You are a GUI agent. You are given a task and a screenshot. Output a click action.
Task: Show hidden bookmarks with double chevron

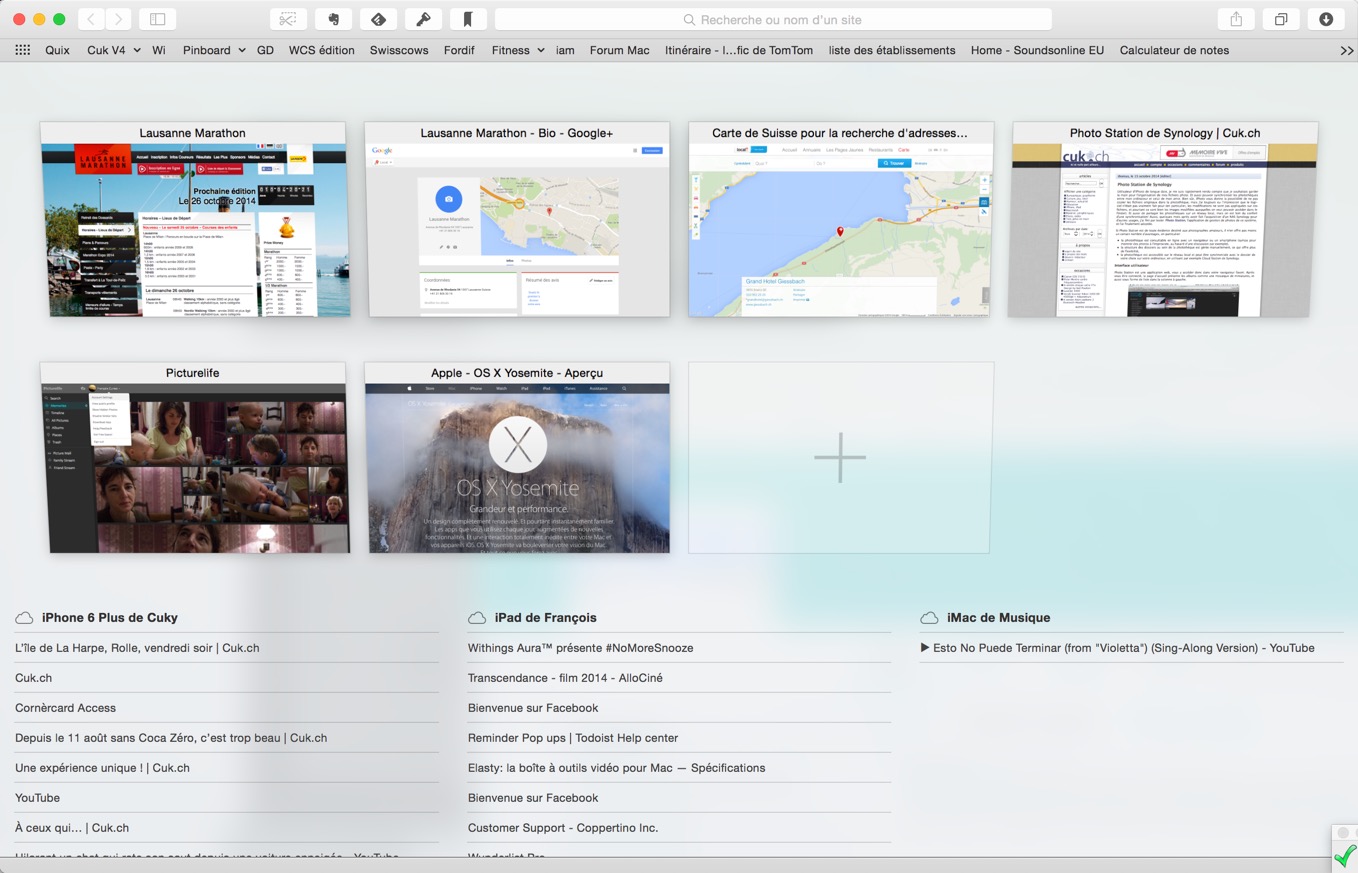[x=1346, y=51]
